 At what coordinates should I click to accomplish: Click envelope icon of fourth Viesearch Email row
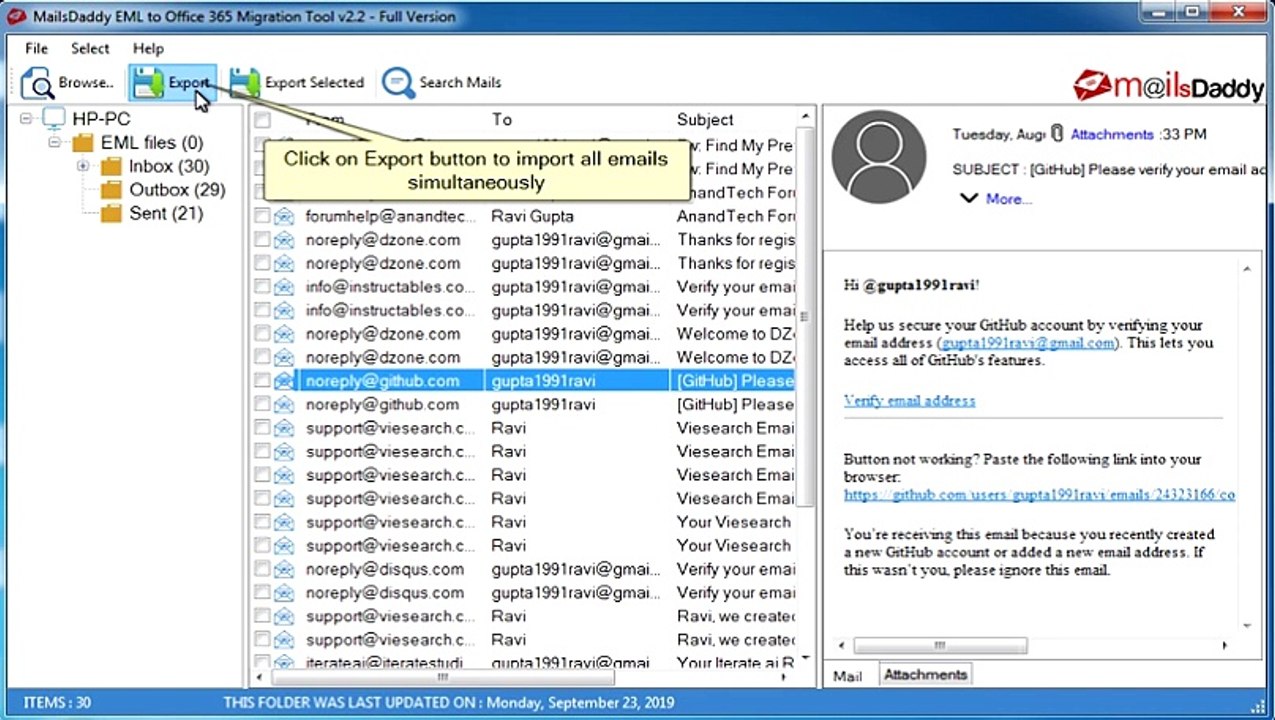[x=284, y=498]
